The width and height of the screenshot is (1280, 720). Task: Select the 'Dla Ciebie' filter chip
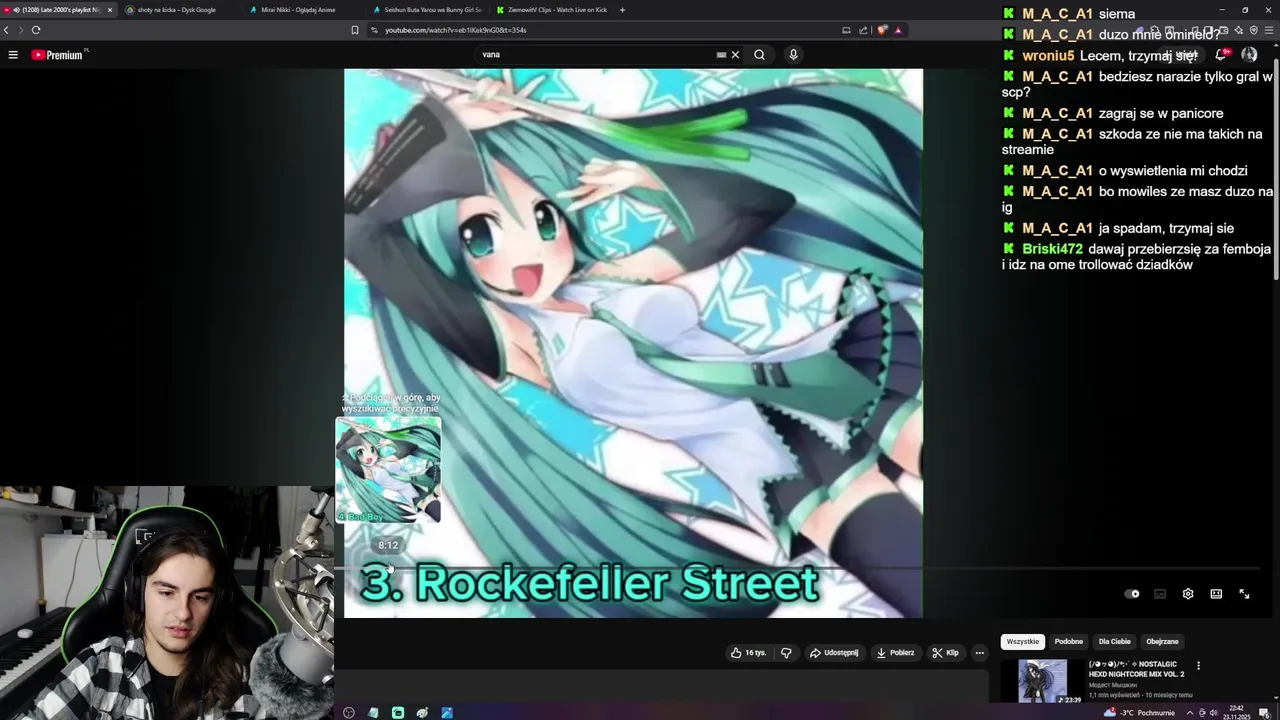(x=1114, y=642)
